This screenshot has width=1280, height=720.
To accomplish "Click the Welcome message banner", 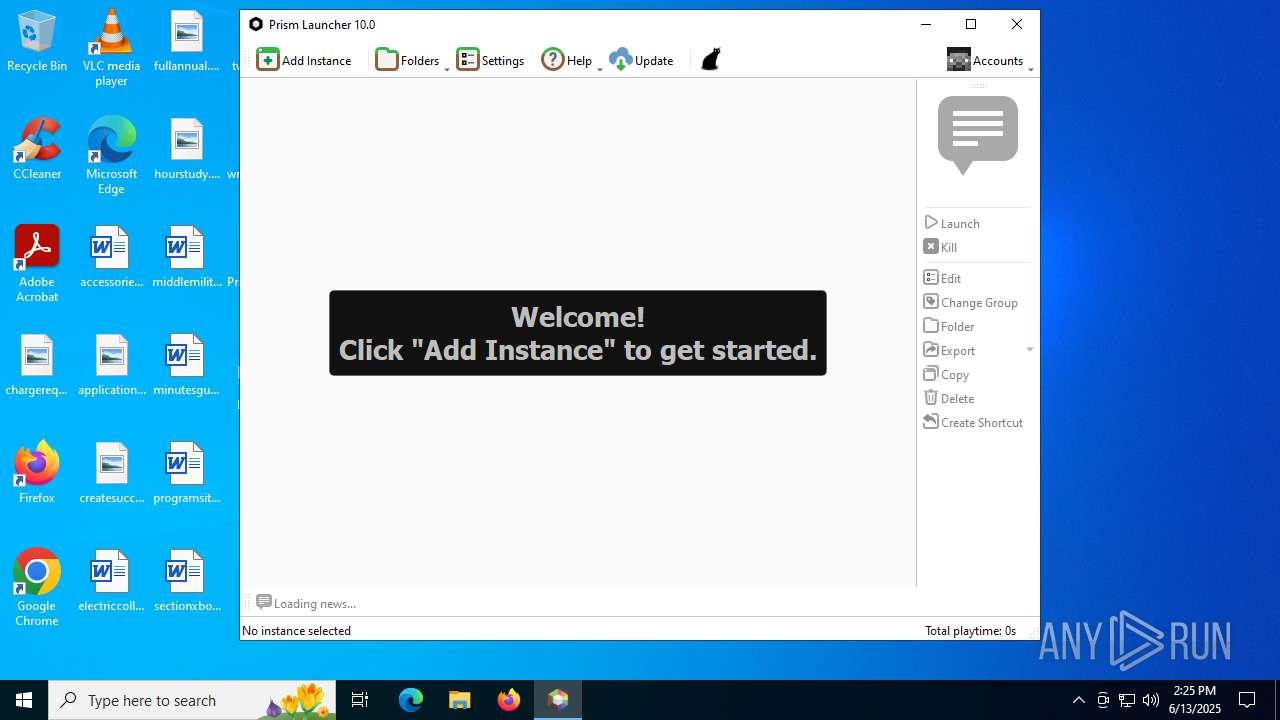I will [578, 333].
